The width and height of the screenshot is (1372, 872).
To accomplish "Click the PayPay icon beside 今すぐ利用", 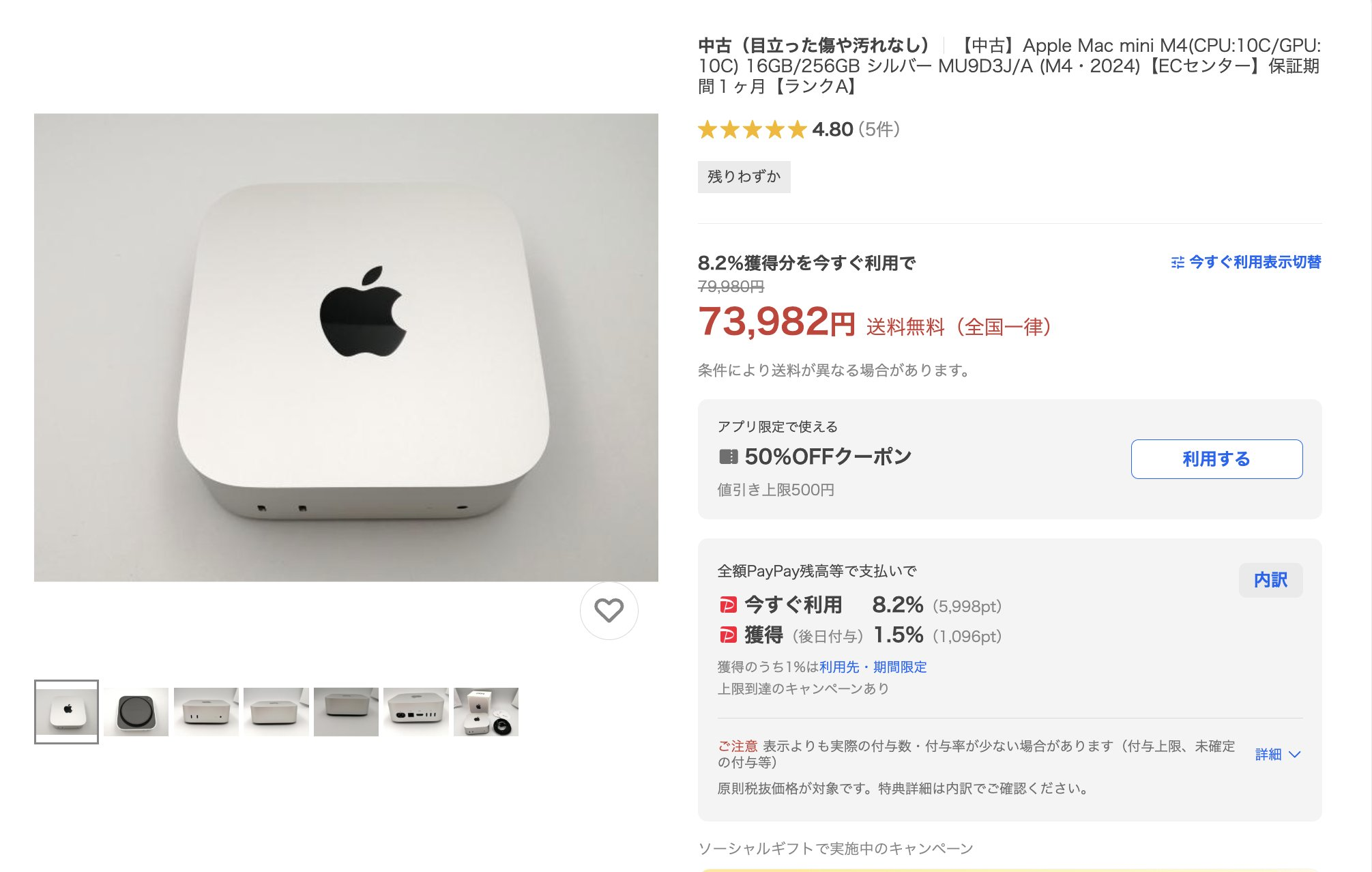I will (x=728, y=605).
